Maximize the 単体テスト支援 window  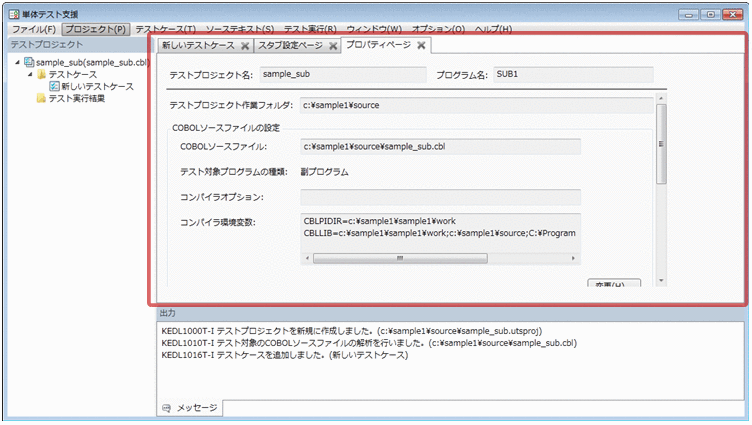[x=710, y=15]
